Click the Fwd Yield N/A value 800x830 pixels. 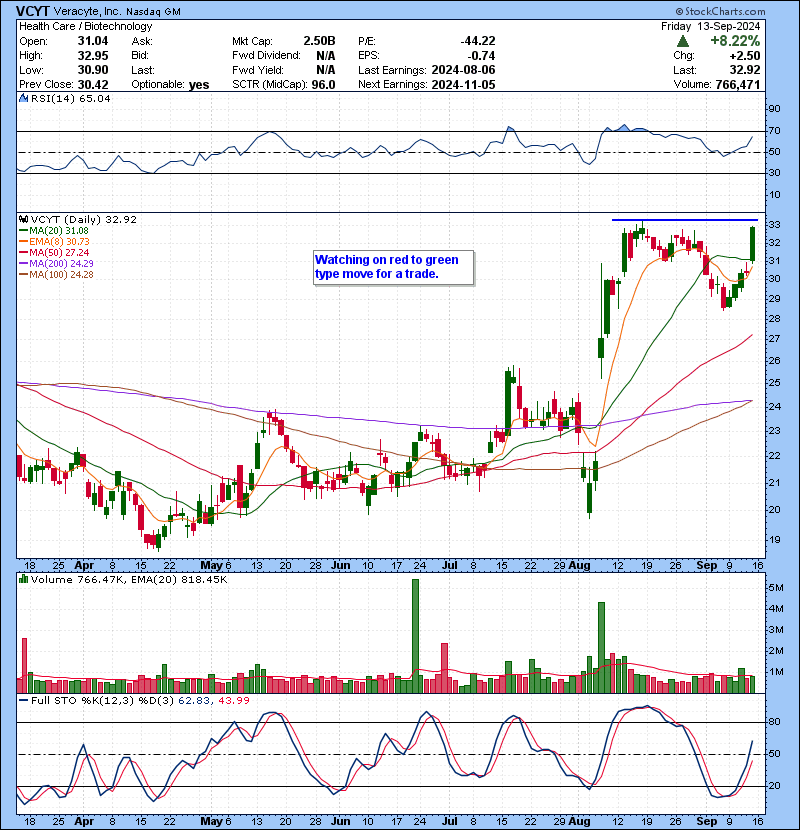click(326, 70)
